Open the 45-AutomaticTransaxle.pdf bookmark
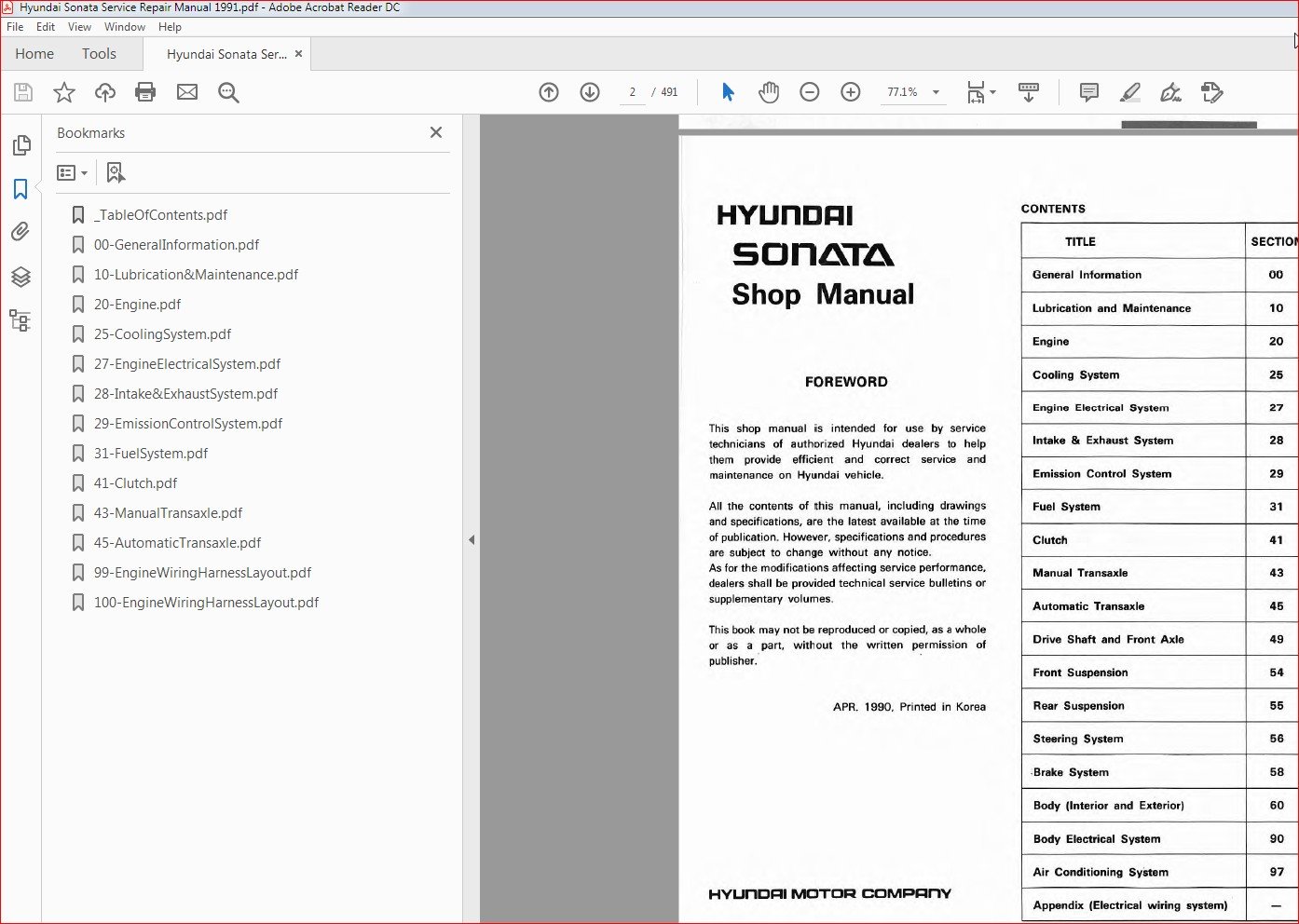Viewport: 1299px width, 924px height. pos(177,543)
